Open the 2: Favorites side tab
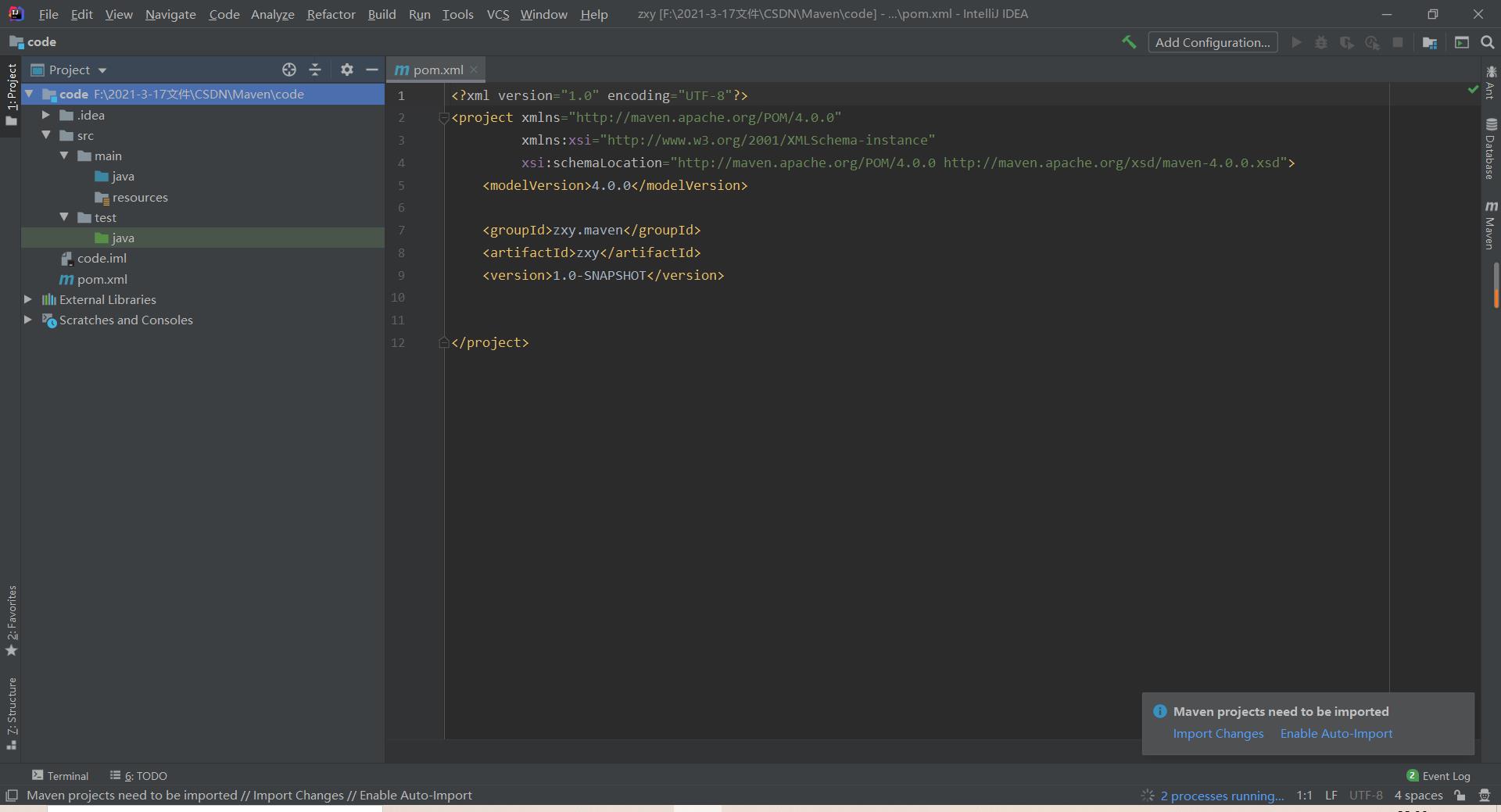The height and width of the screenshot is (812, 1501). tap(11, 621)
